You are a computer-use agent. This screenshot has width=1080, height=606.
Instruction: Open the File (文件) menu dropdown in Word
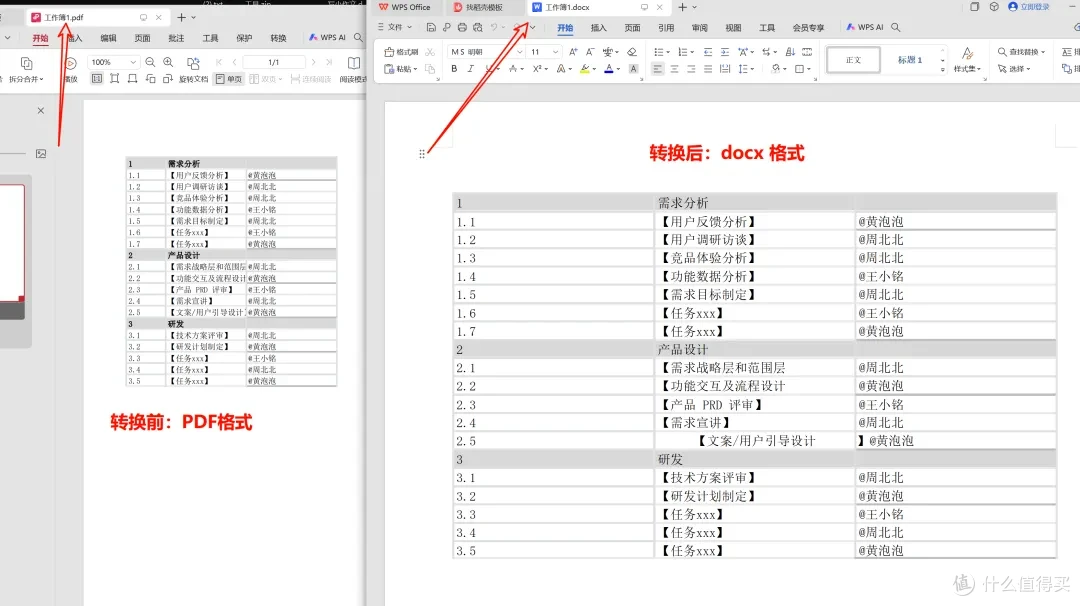tap(395, 28)
